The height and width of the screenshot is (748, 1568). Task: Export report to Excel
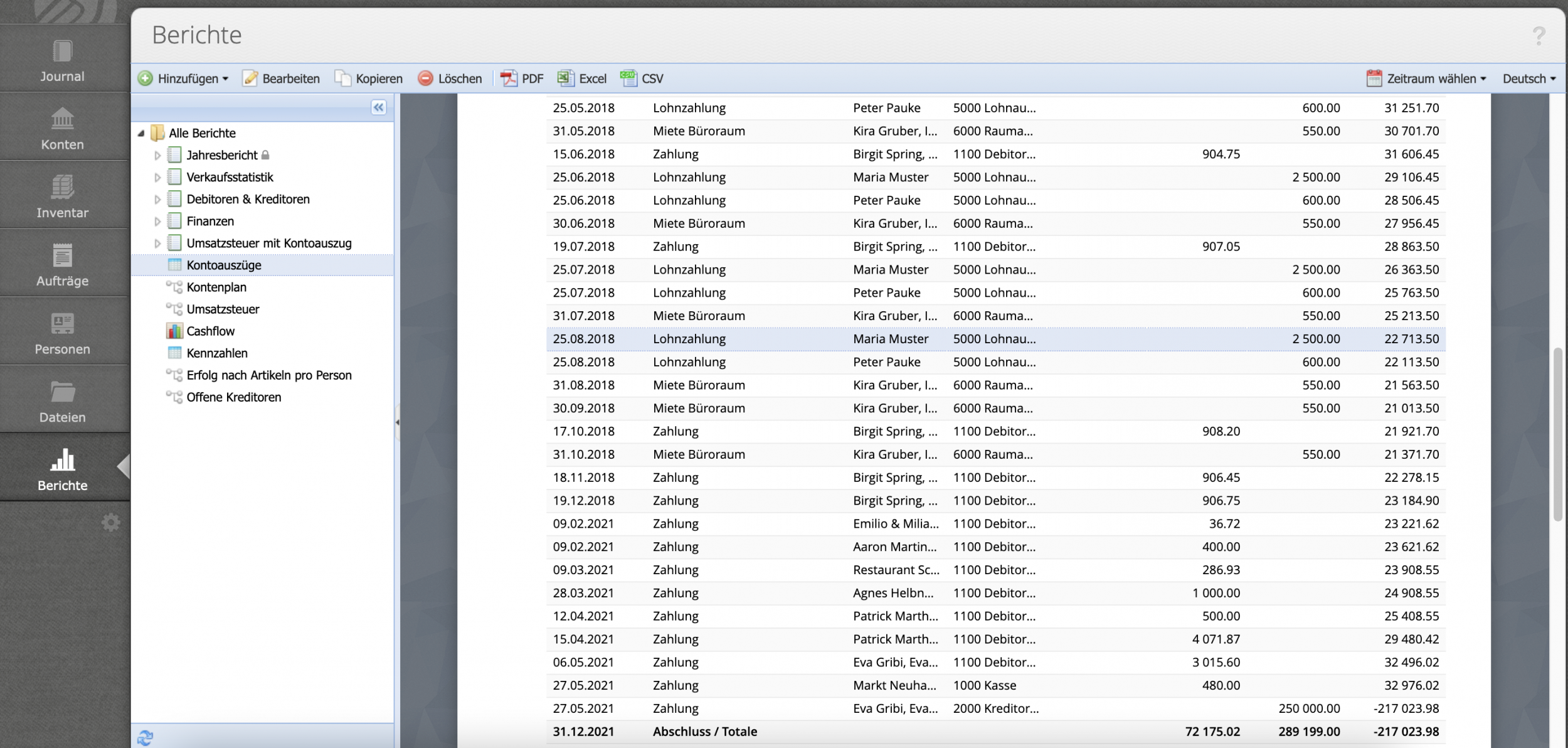(582, 78)
